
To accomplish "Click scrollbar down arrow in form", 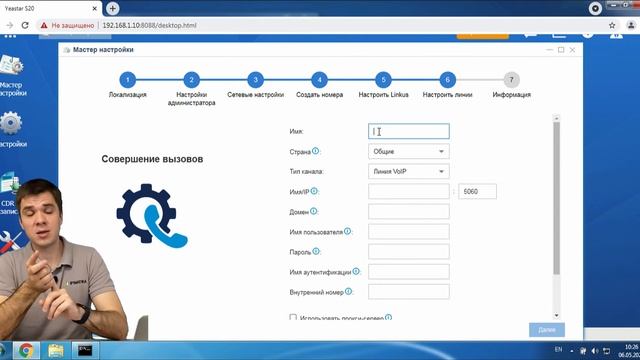I will pos(556,315).
